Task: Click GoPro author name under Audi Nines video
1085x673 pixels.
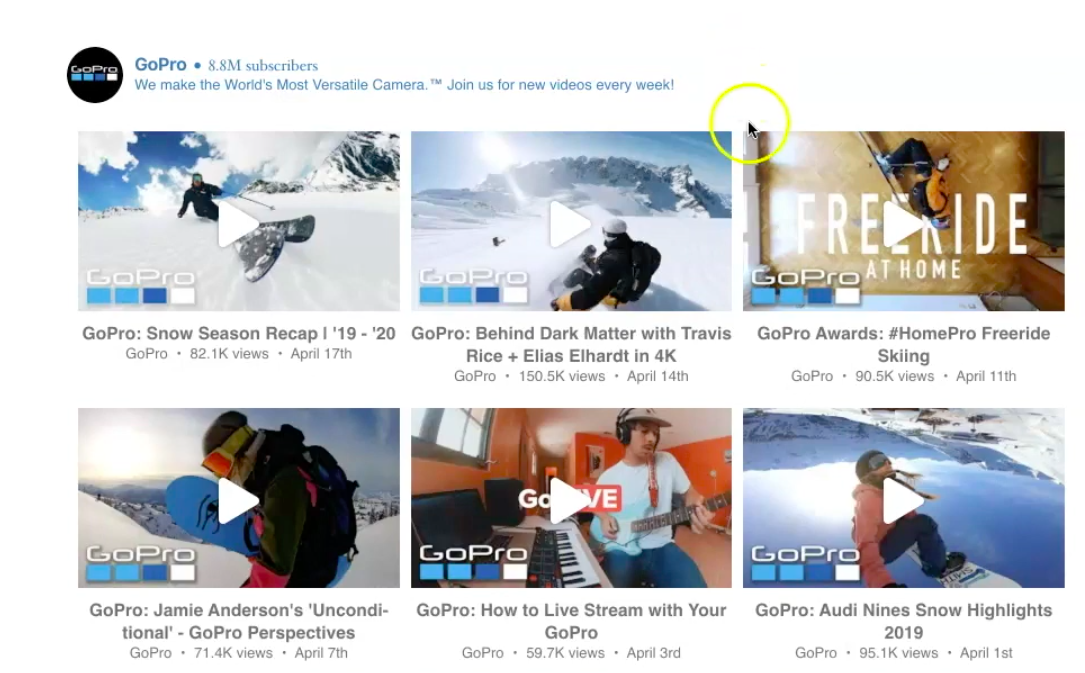Action: pyautogui.click(x=816, y=653)
